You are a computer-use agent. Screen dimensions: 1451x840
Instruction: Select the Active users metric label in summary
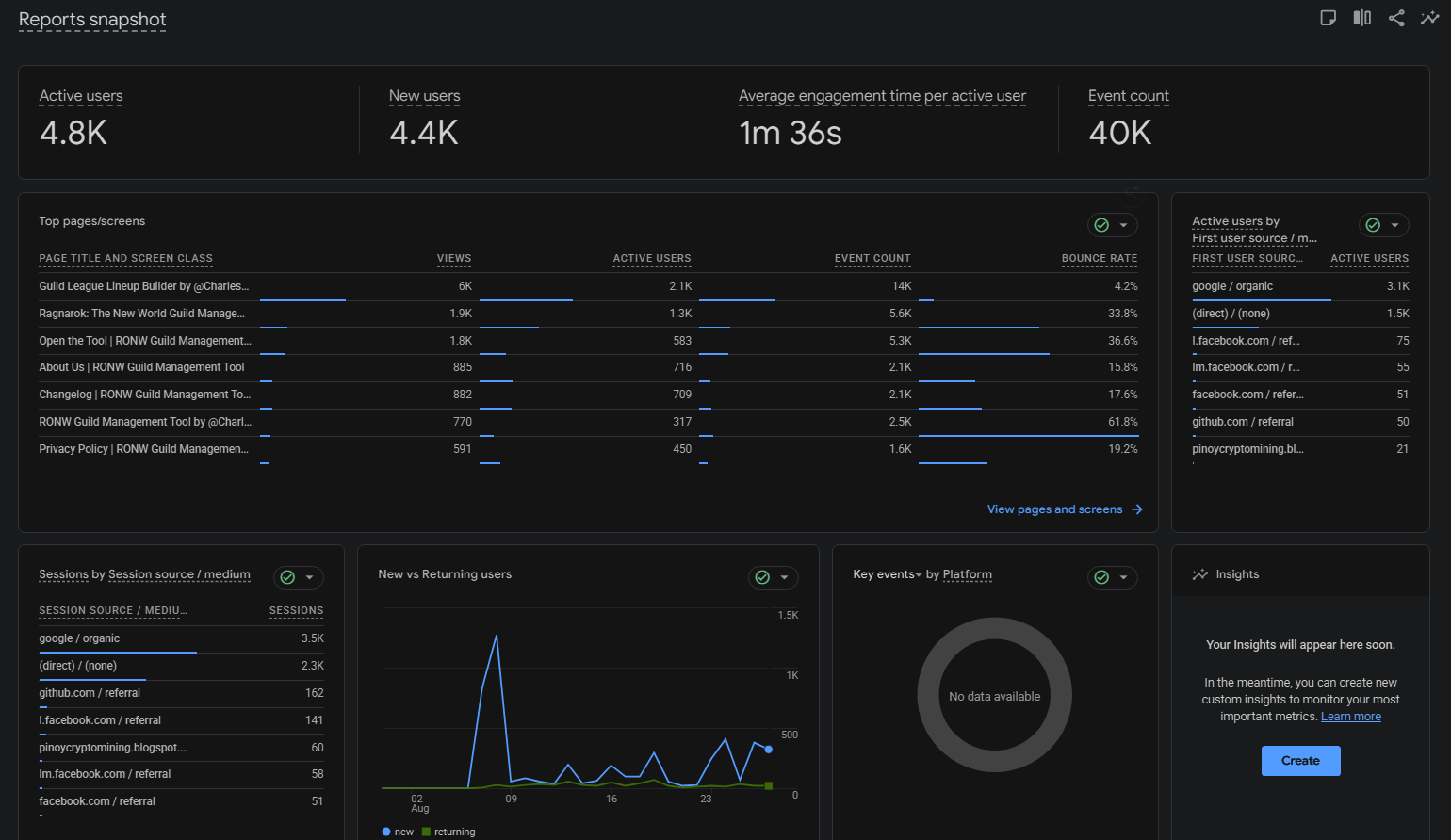[81, 96]
